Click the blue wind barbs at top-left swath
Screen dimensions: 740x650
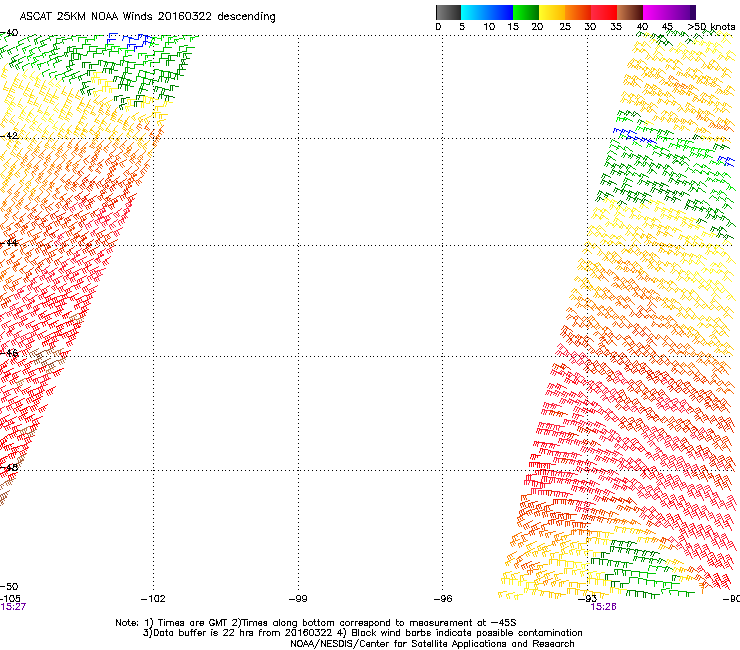point(129,42)
